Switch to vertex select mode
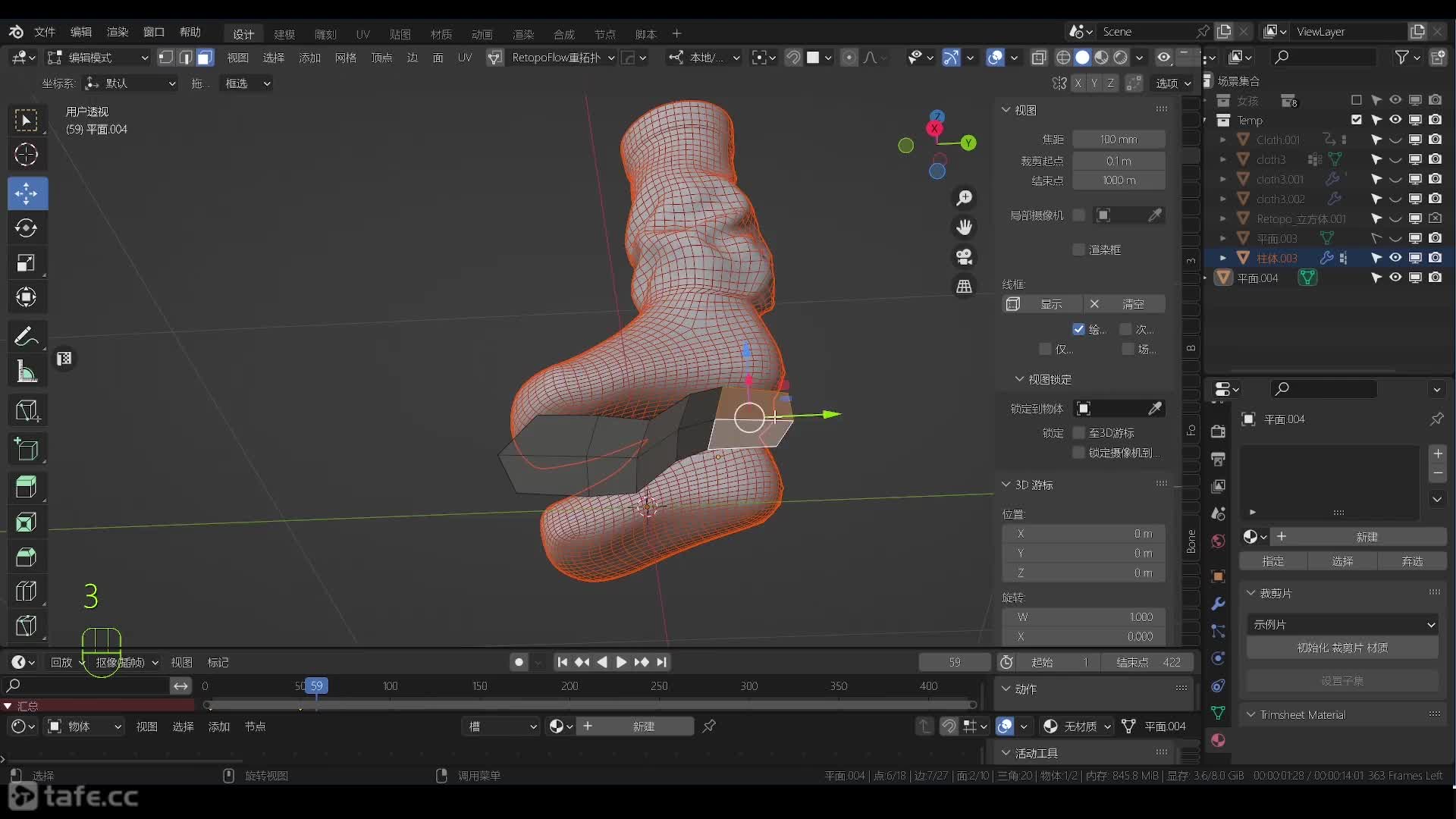This screenshot has width=1456, height=819. (x=165, y=58)
